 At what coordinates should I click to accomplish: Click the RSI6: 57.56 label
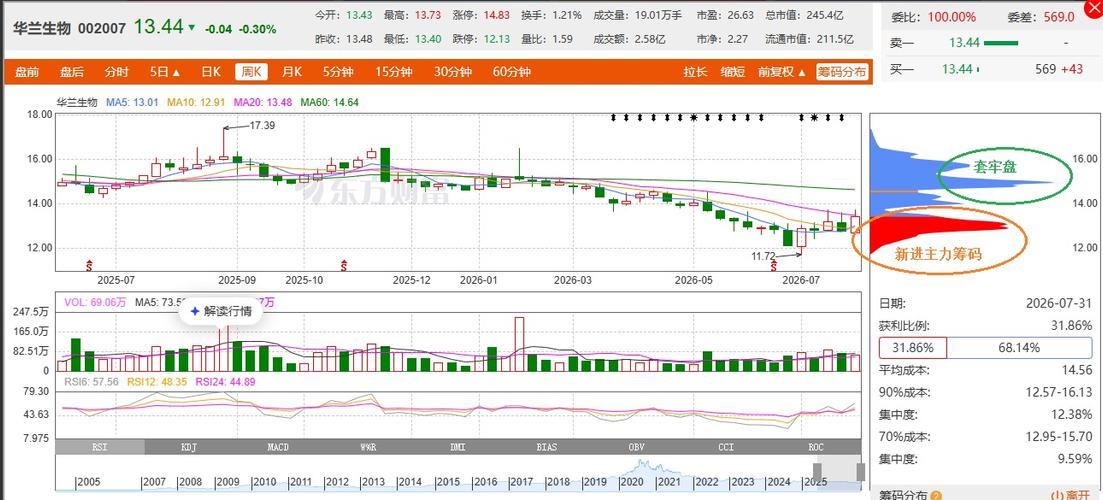[89, 382]
